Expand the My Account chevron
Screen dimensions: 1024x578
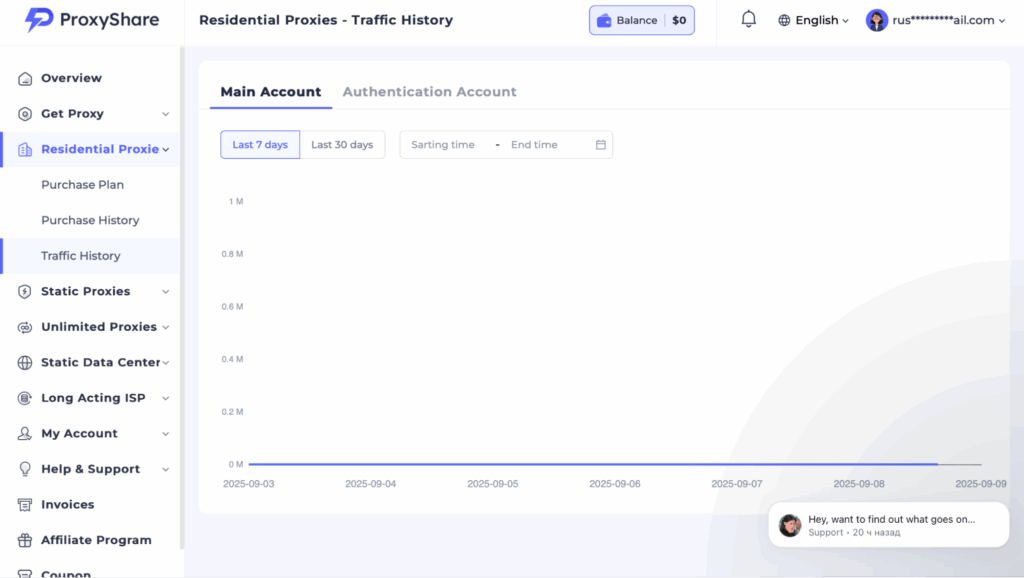coord(165,434)
